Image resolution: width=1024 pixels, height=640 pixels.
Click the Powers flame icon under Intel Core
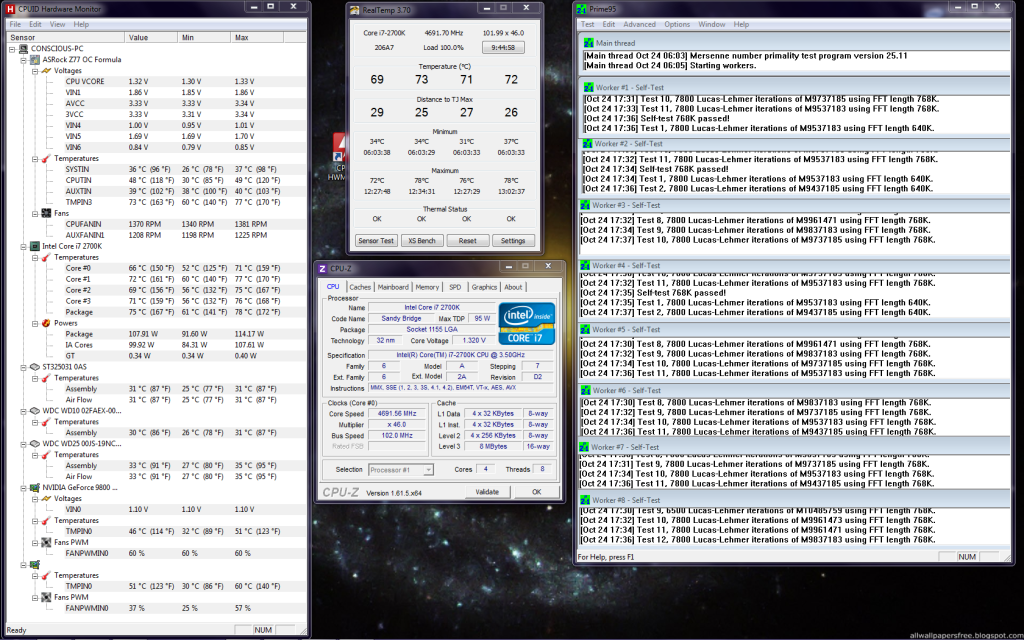pyautogui.click(x=46, y=323)
